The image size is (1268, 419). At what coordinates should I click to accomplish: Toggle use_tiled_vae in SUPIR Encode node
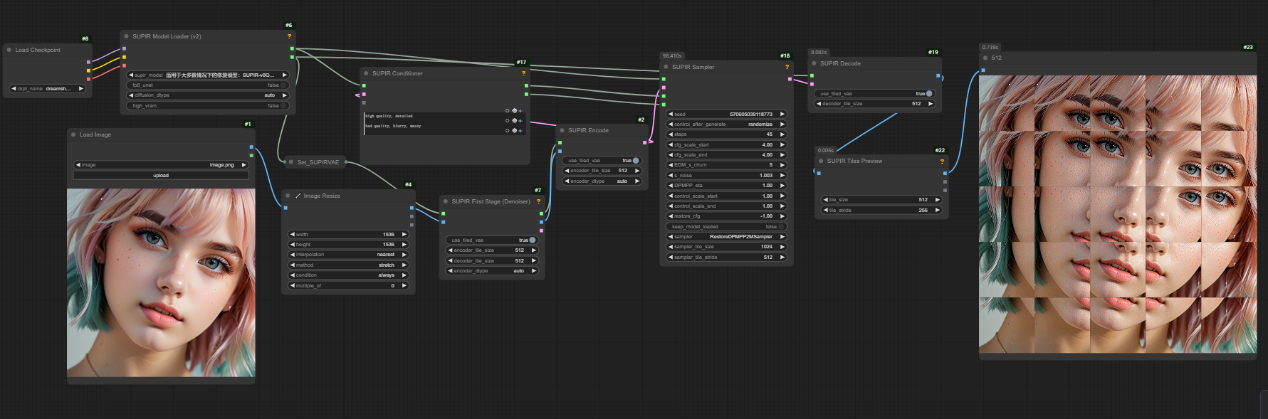pos(636,160)
